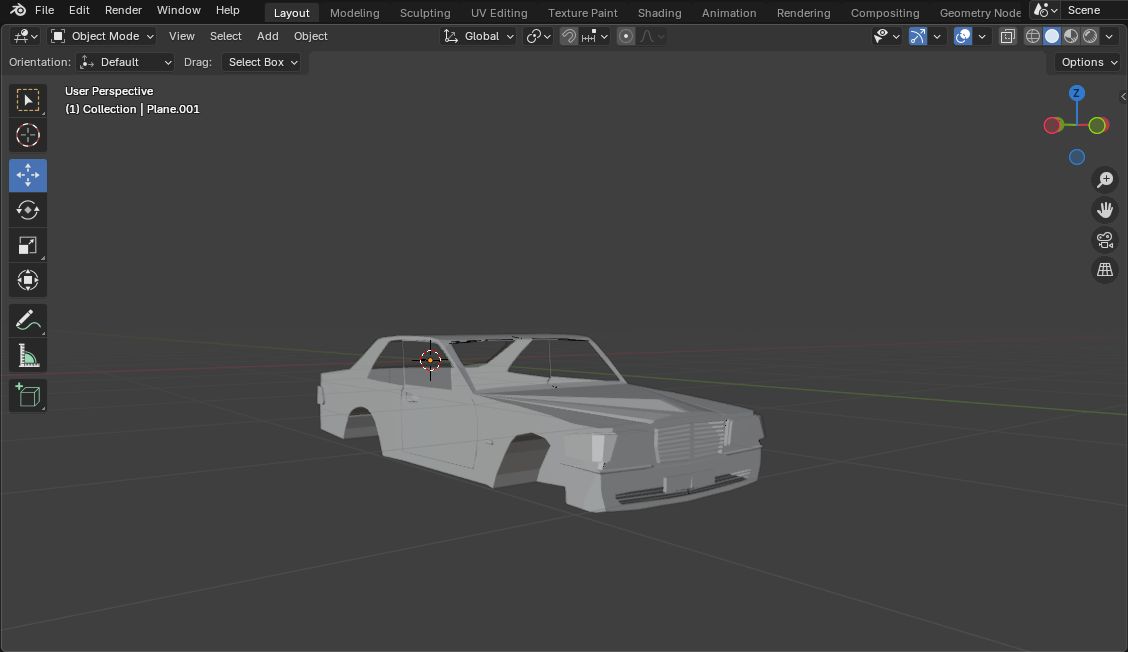
Task: Open the Options dropdown
Action: click(x=1089, y=62)
